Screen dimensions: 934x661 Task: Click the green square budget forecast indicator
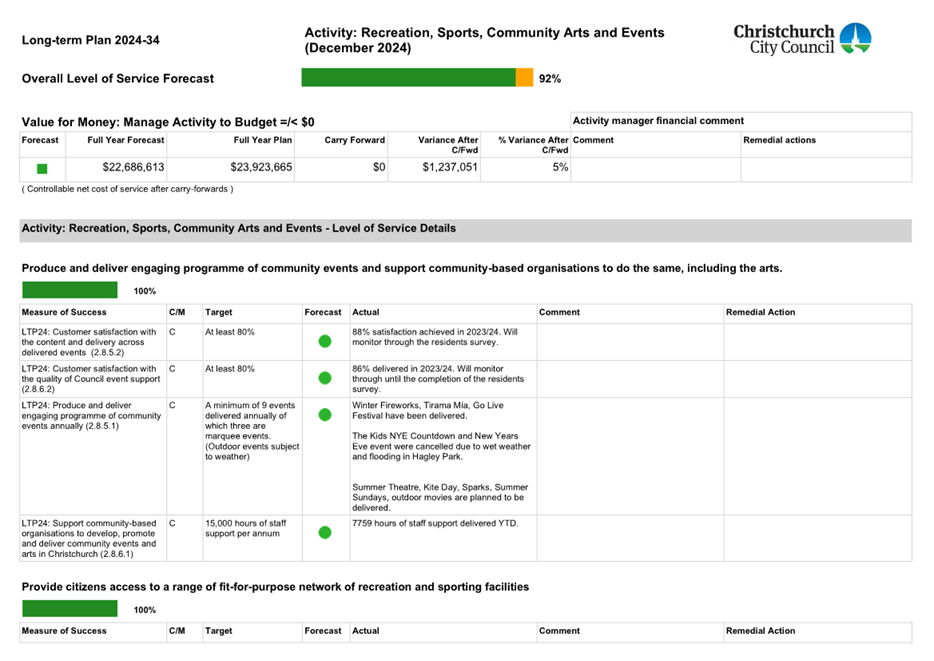(42, 169)
